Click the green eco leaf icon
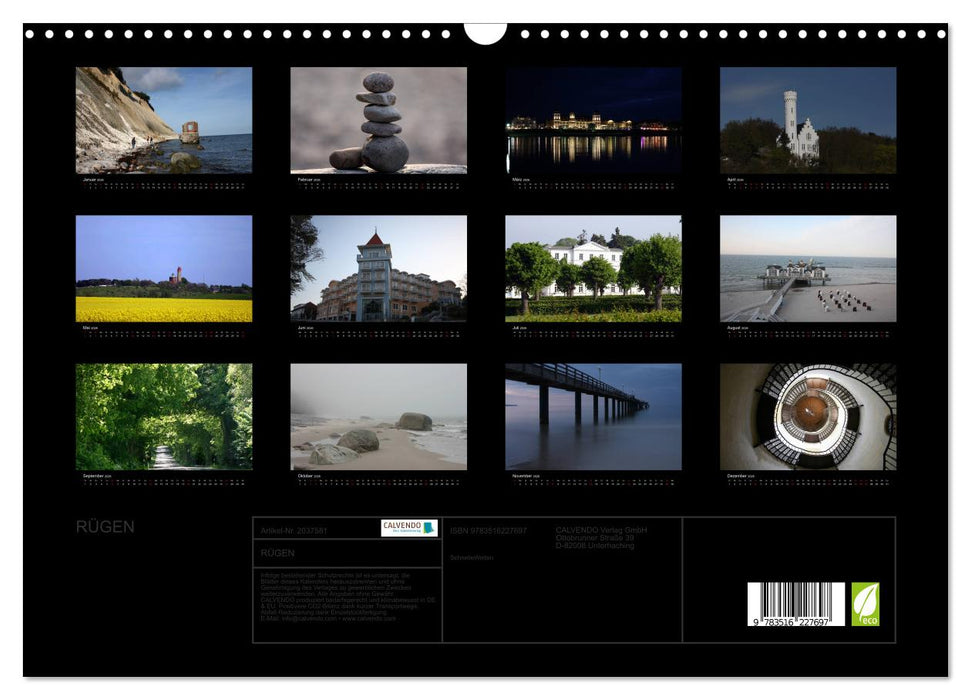The height and width of the screenshot is (700, 971). tap(865, 604)
